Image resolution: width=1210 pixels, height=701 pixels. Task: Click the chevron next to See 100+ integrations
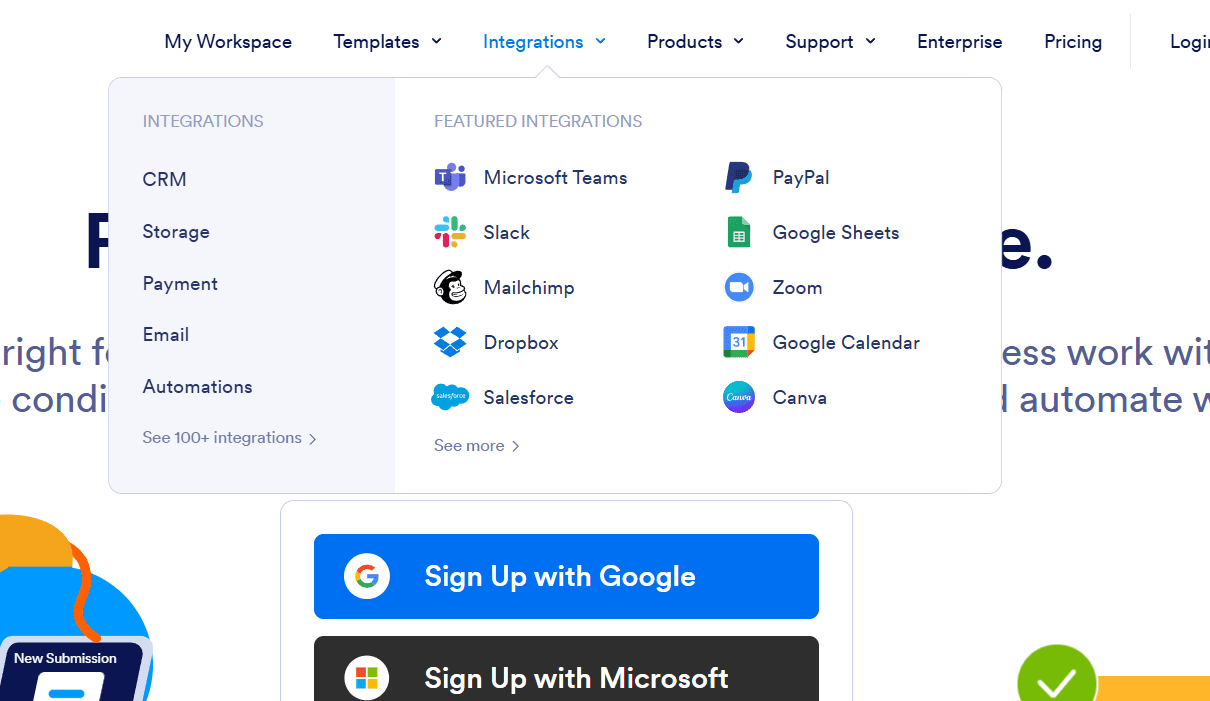(313, 439)
